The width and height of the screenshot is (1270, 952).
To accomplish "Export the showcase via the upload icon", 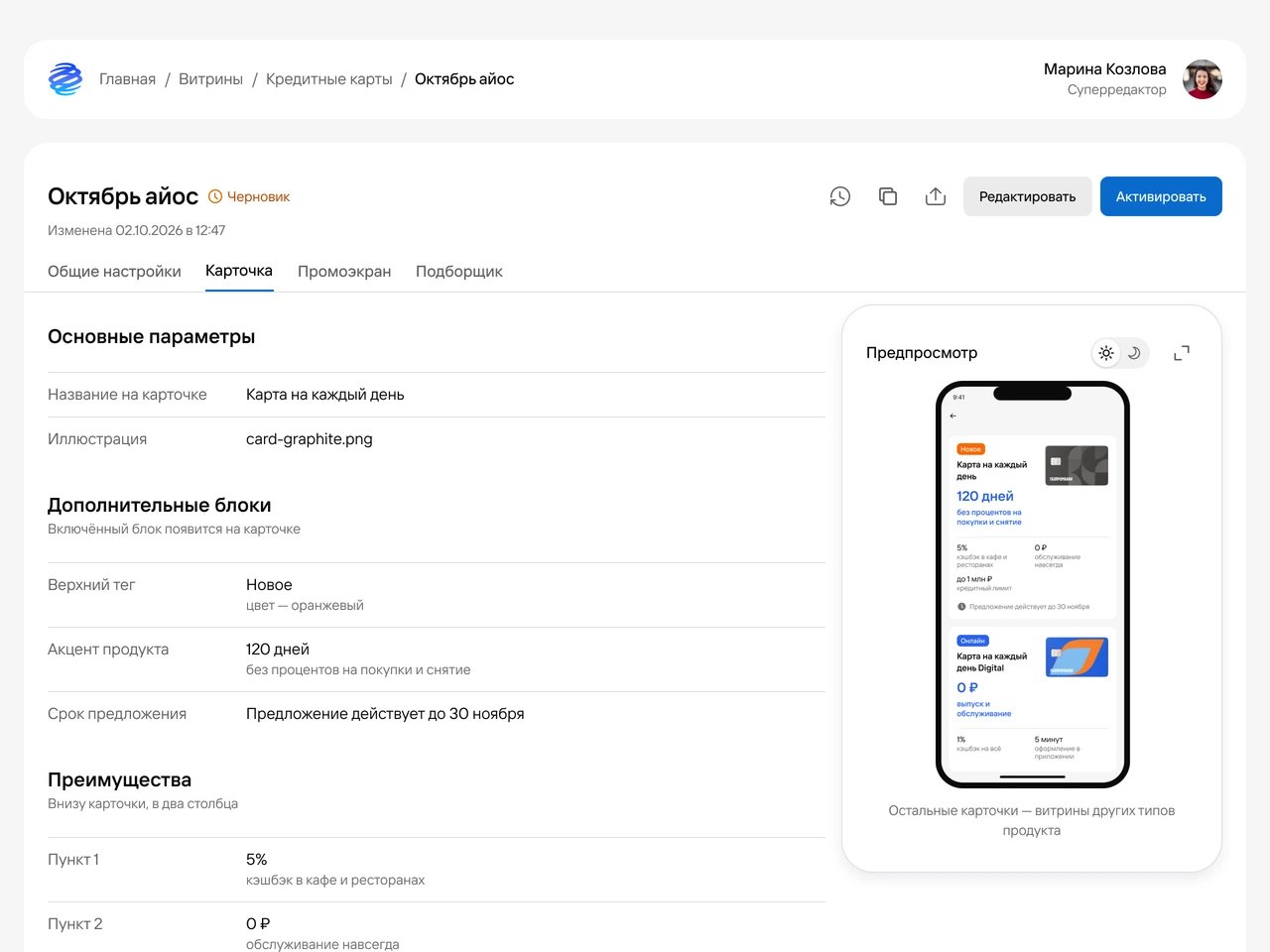I will (936, 196).
